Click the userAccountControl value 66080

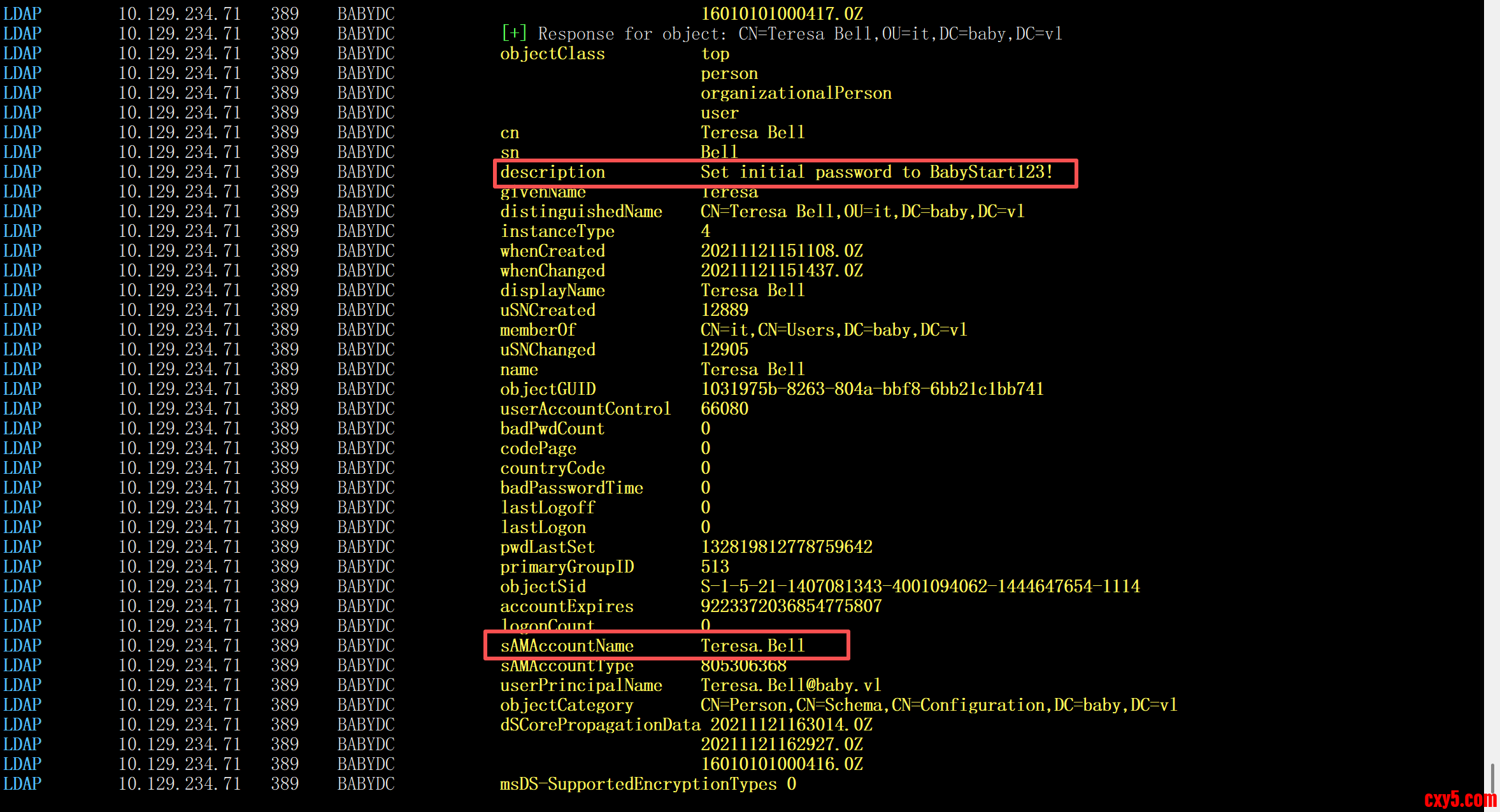click(x=724, y=409)
